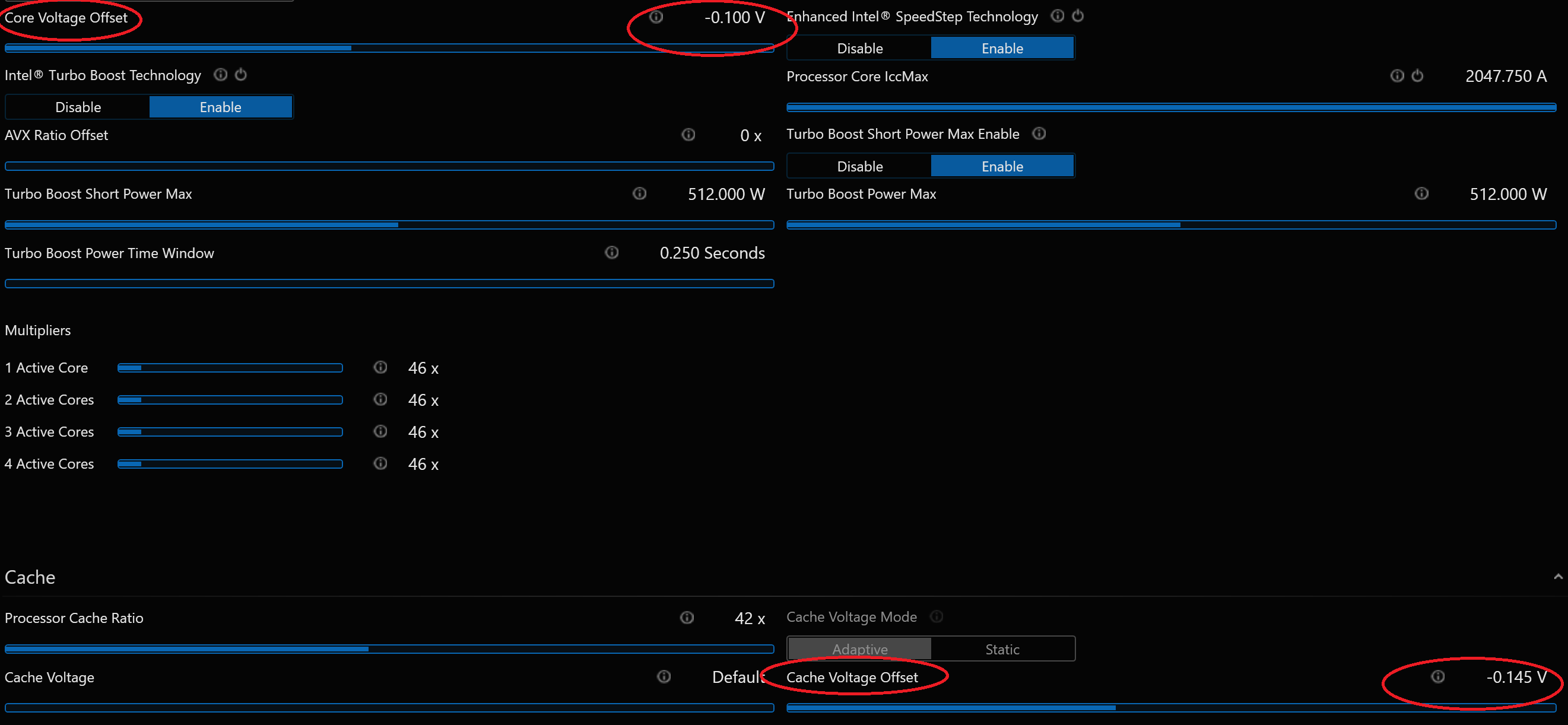Click info icon for 1 Active Core multiplier
The height and width of the screenshot is (725, 1568).
click(x=380, y=367)
